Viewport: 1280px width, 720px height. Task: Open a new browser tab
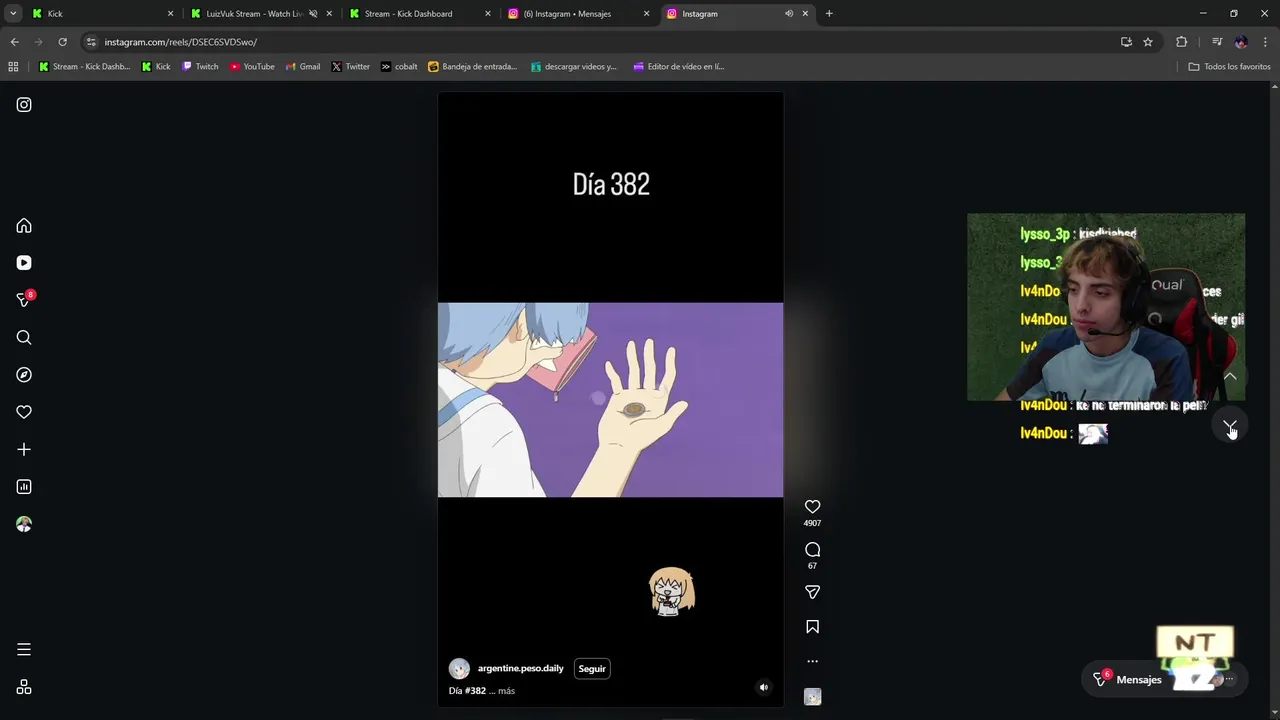[x=829, y=14]
